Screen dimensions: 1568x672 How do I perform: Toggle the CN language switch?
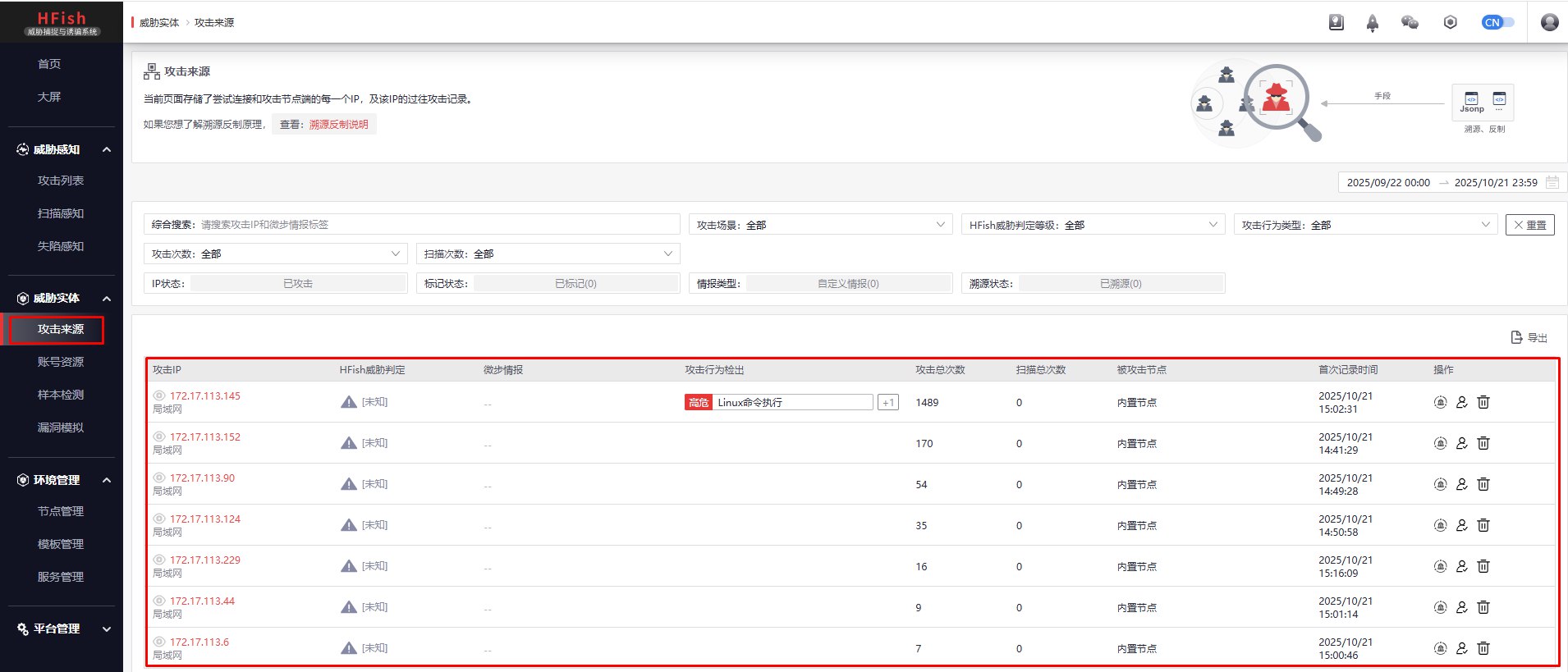click(x=1497, y=23)
